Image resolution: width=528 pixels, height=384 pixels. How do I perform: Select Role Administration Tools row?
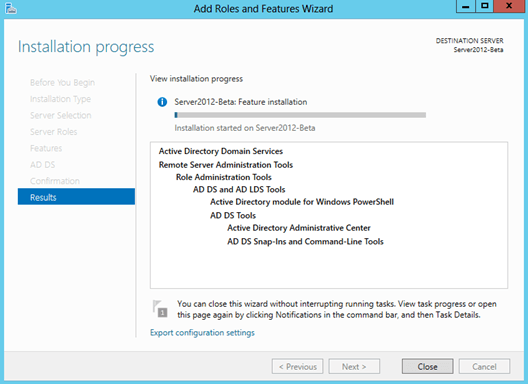point(224,177)
